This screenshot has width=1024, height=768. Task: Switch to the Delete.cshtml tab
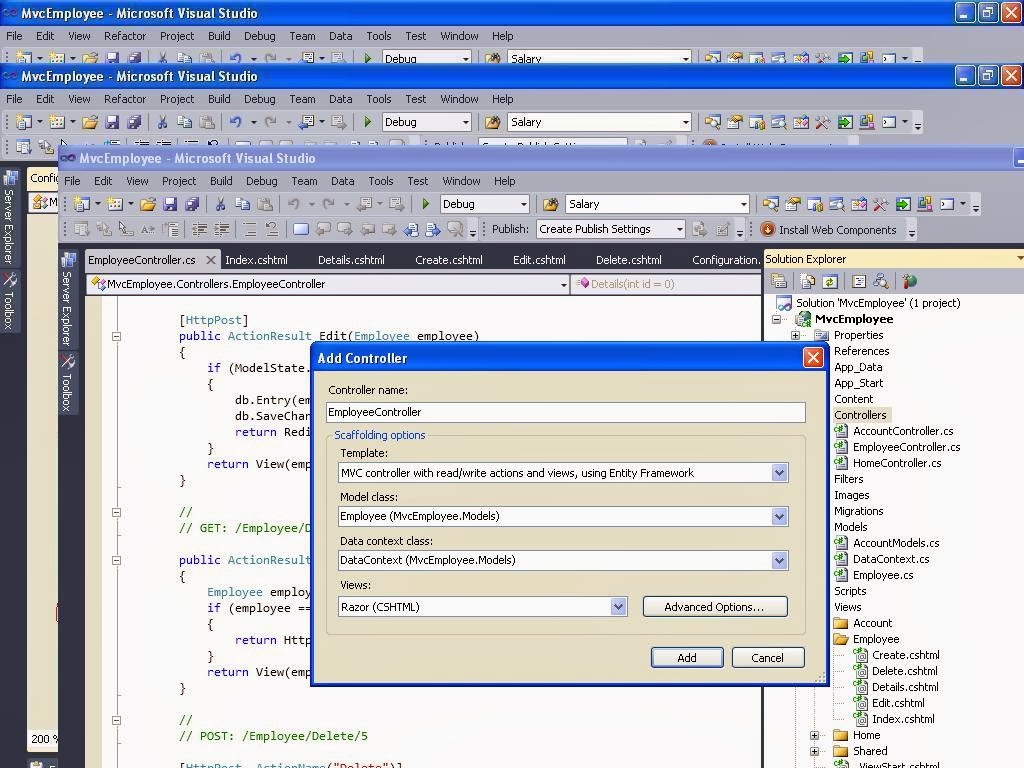click(x=628, y=260)
